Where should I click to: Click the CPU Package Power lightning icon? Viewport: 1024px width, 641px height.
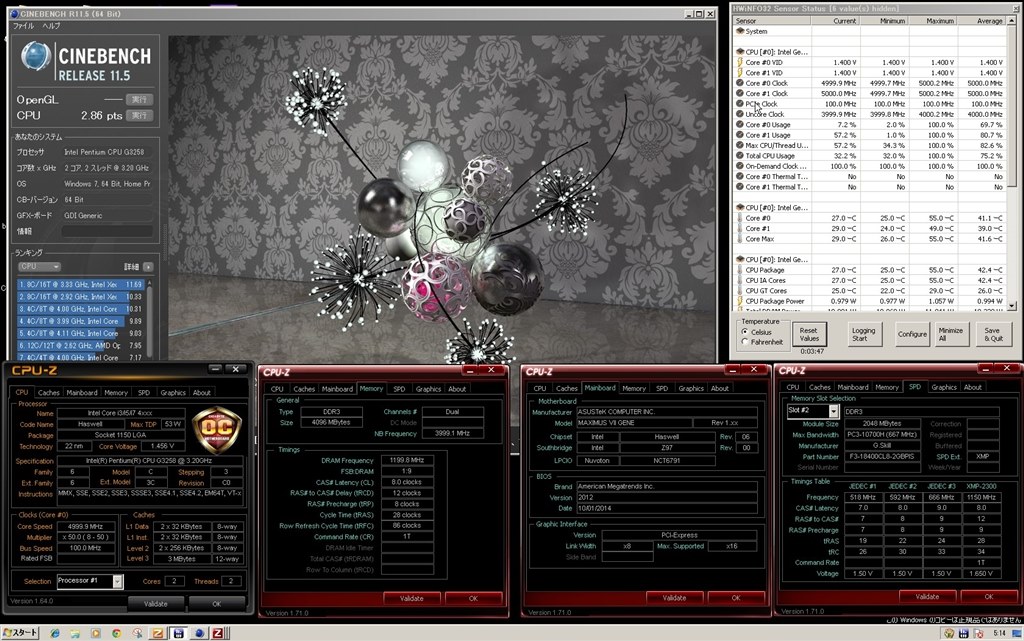(x=740, y=301)
